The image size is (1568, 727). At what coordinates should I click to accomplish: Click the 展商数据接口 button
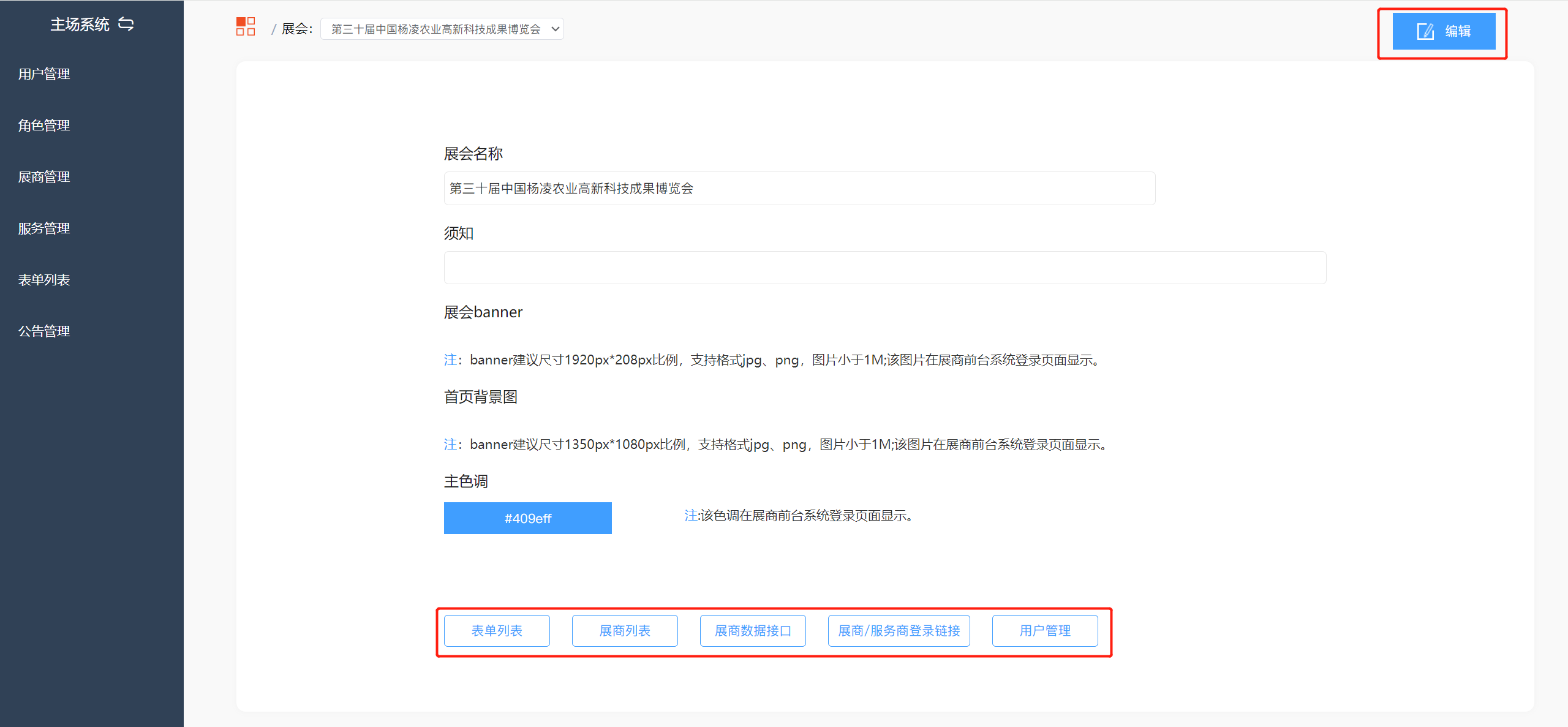pos(753,631)
